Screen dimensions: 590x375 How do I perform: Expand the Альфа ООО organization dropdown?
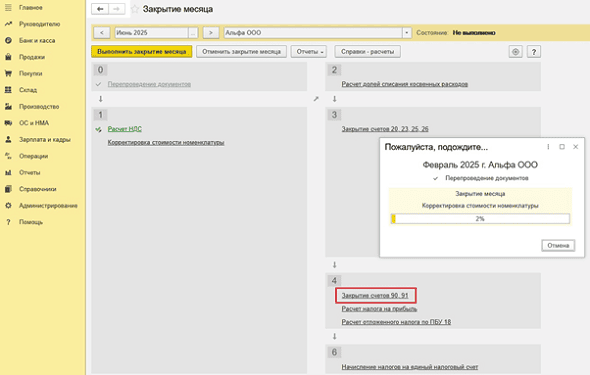point(407,33)
